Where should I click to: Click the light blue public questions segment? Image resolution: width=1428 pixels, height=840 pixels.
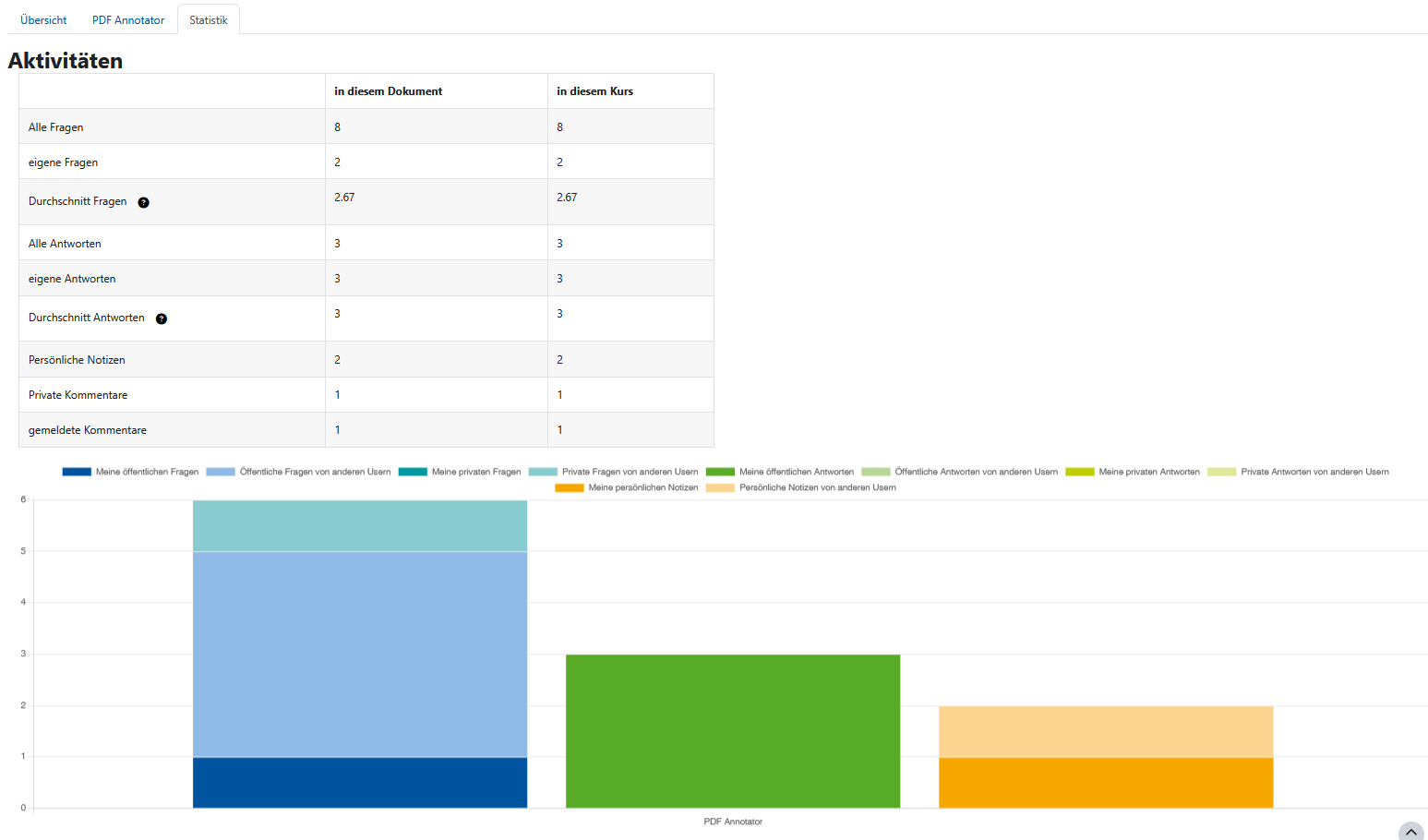[x=360, y=654]
